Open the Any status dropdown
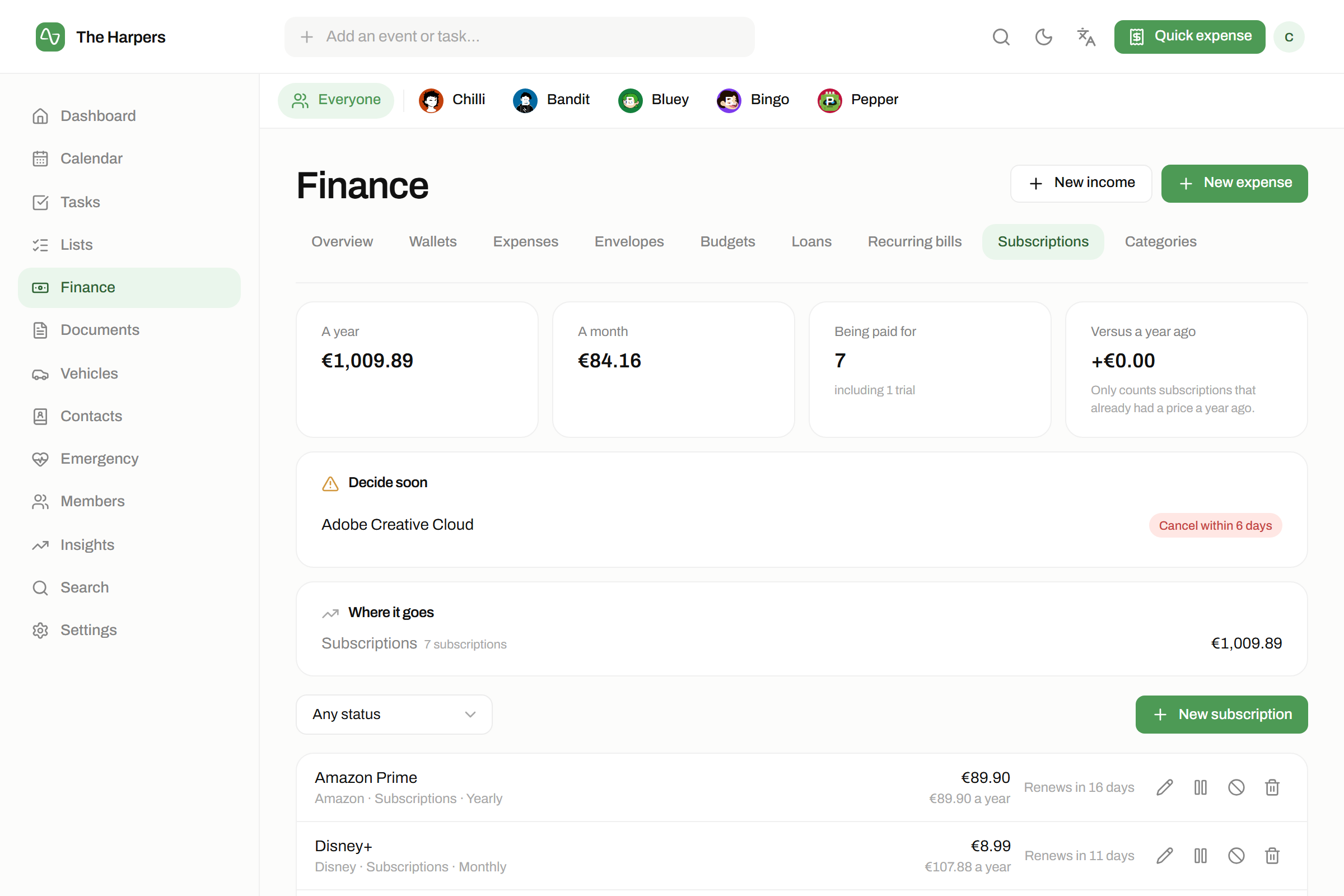 [394, 715]
